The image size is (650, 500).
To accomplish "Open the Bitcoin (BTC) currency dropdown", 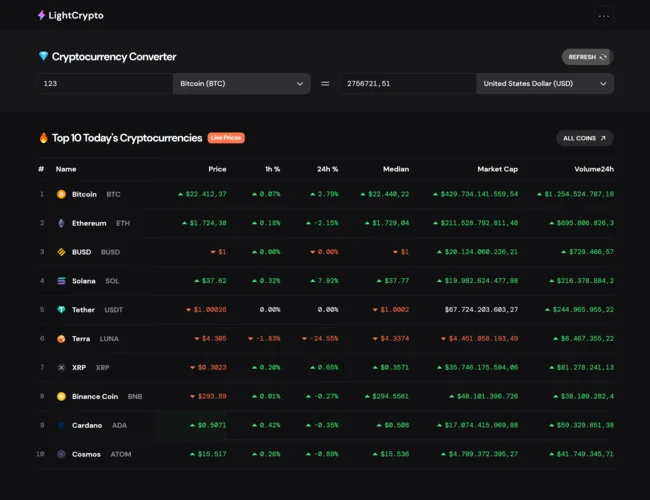I will pyautogui.click(x=242, y=84).
